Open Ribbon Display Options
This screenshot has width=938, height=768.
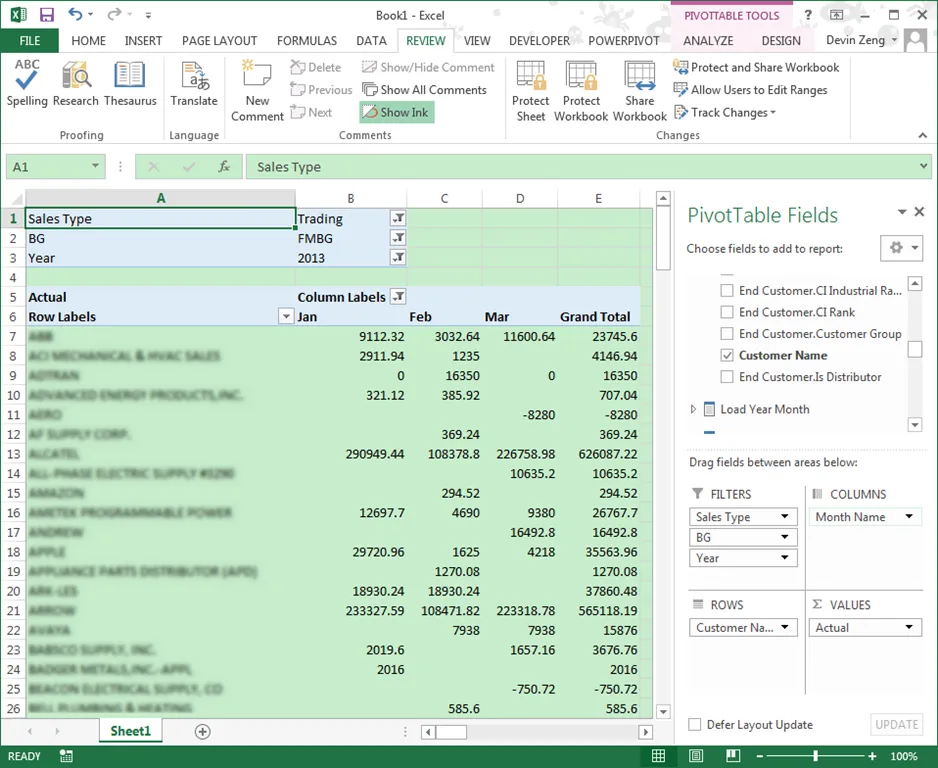coord(836,15)
